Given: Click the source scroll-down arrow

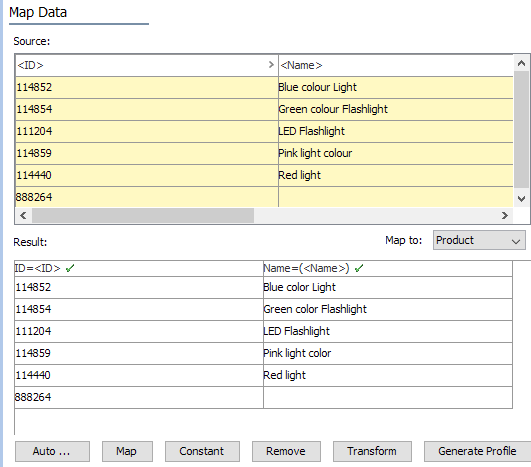Looking at the screenshot, I should [522, 198].
